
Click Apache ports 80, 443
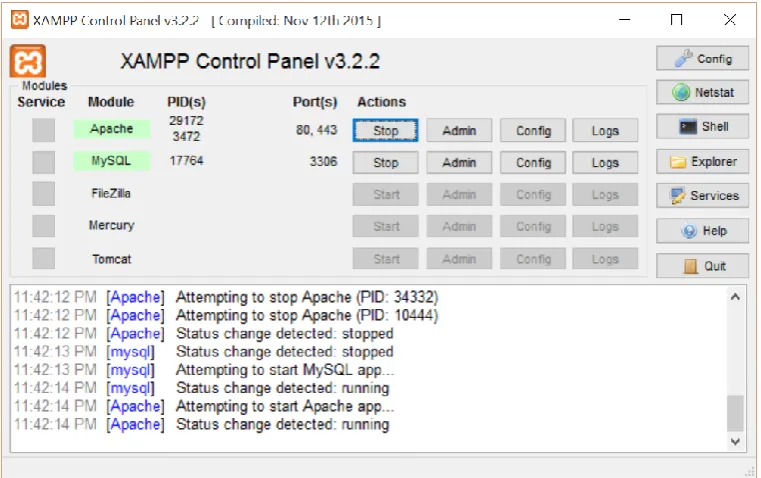pyautogui.click(x=316, y=130)
